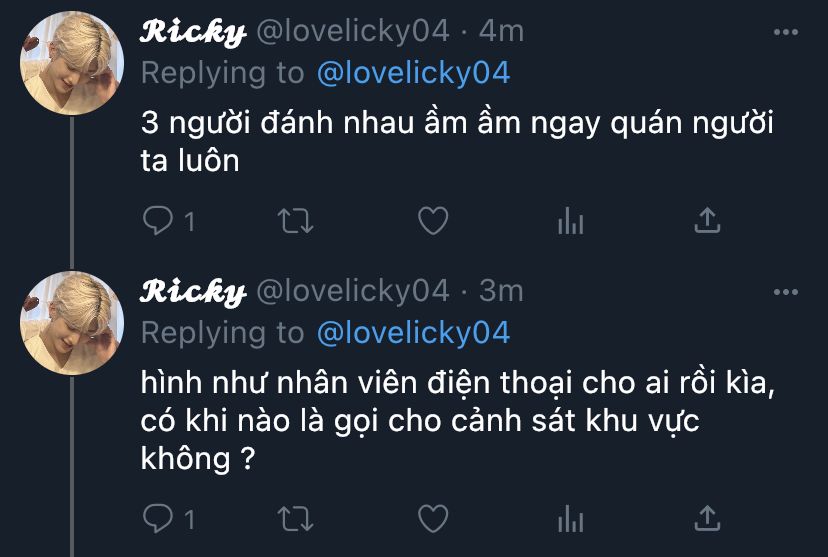Reply to the 'hình như nhân viên' tweet
This screenshot has height=557, width=828.
[x=157, y=518]
